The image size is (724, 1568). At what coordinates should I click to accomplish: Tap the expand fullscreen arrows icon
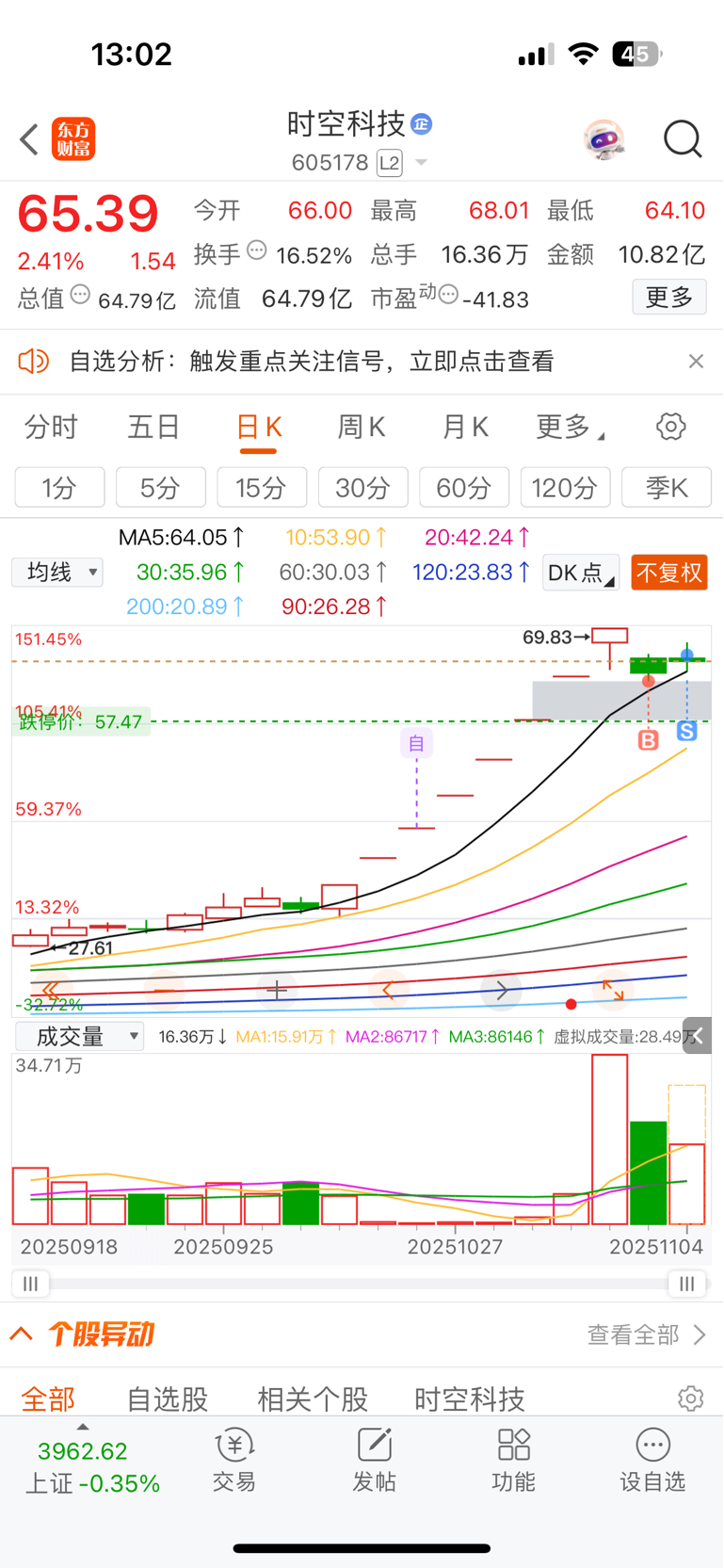click(x=613, y=990)
